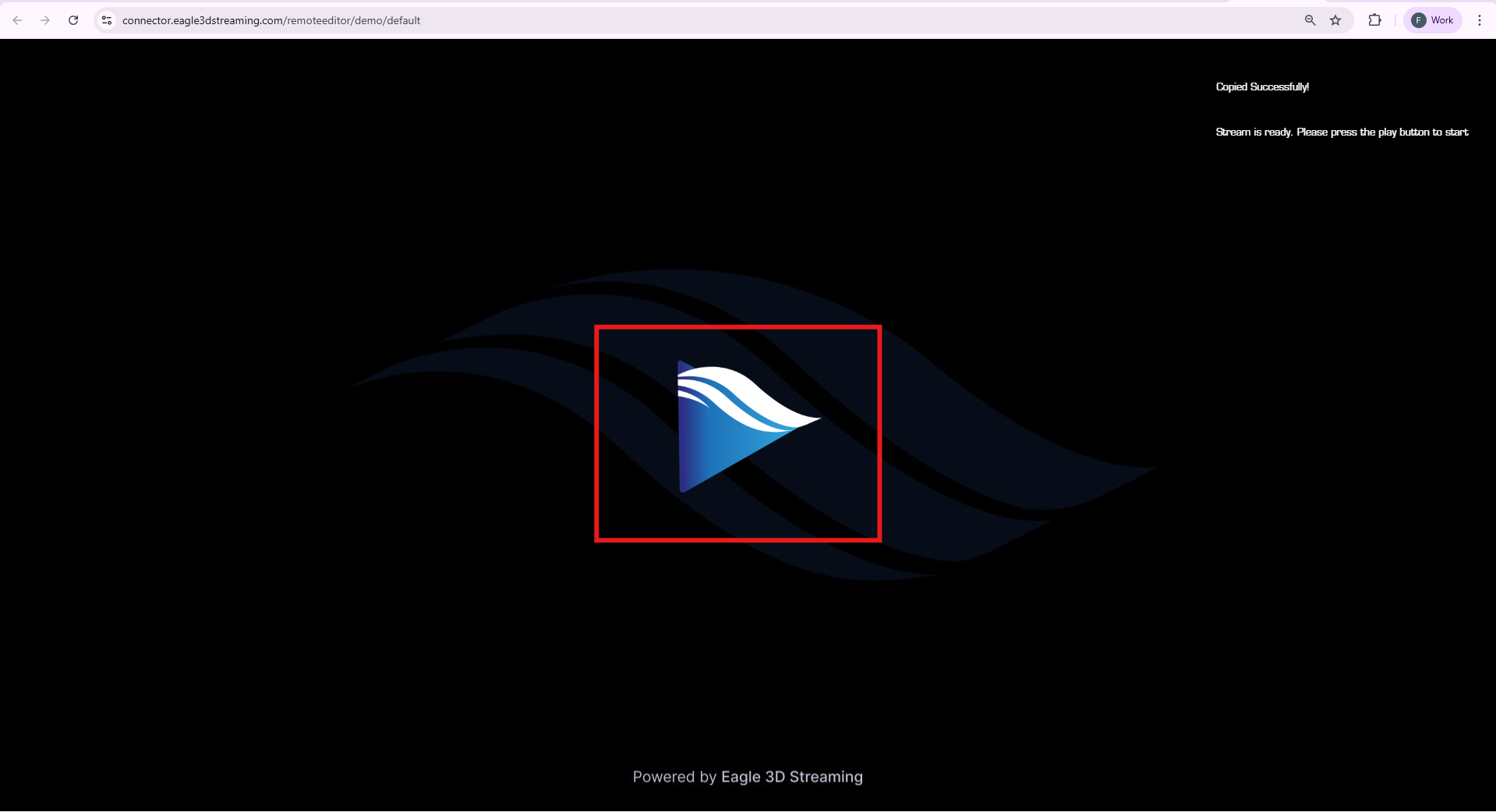
Task: Open the Extensions puzzle icon
Action: pos(1374,20)
